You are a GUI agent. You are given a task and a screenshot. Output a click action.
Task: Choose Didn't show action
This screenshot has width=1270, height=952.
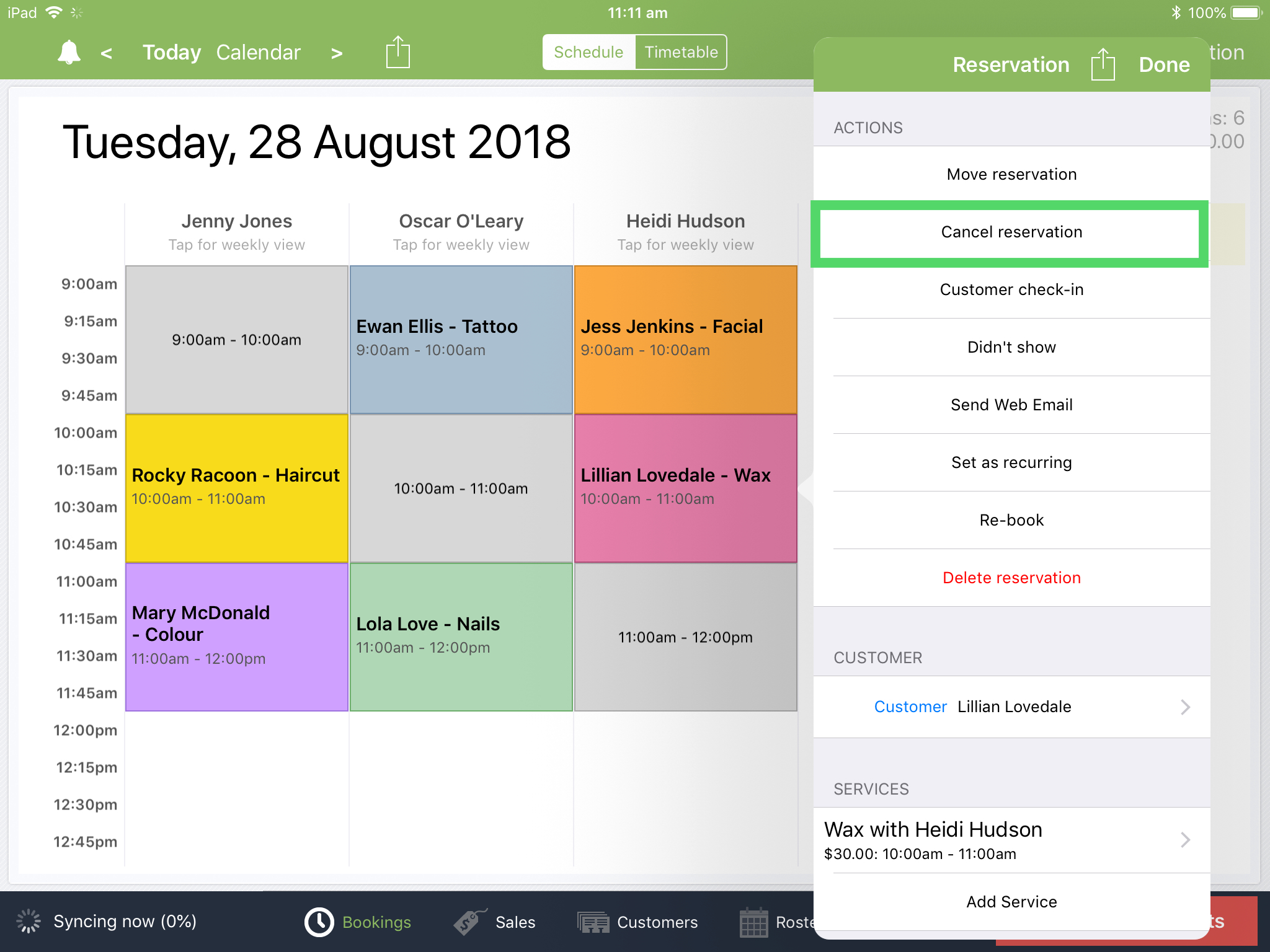click(x=1011, y=347)
